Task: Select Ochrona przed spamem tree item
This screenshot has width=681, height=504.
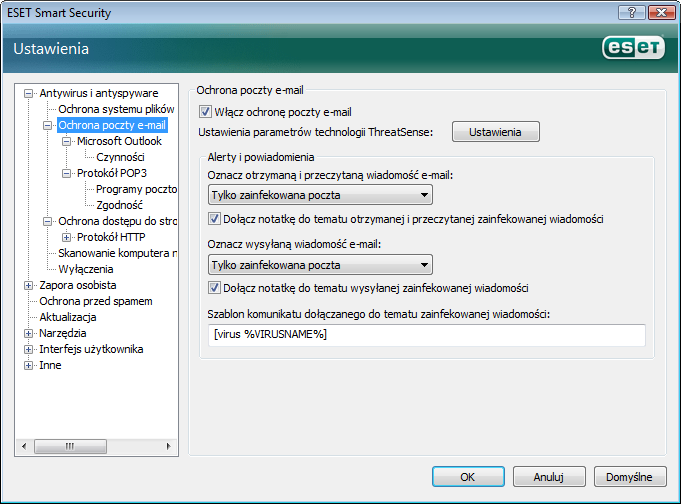Action: [96, 302]
